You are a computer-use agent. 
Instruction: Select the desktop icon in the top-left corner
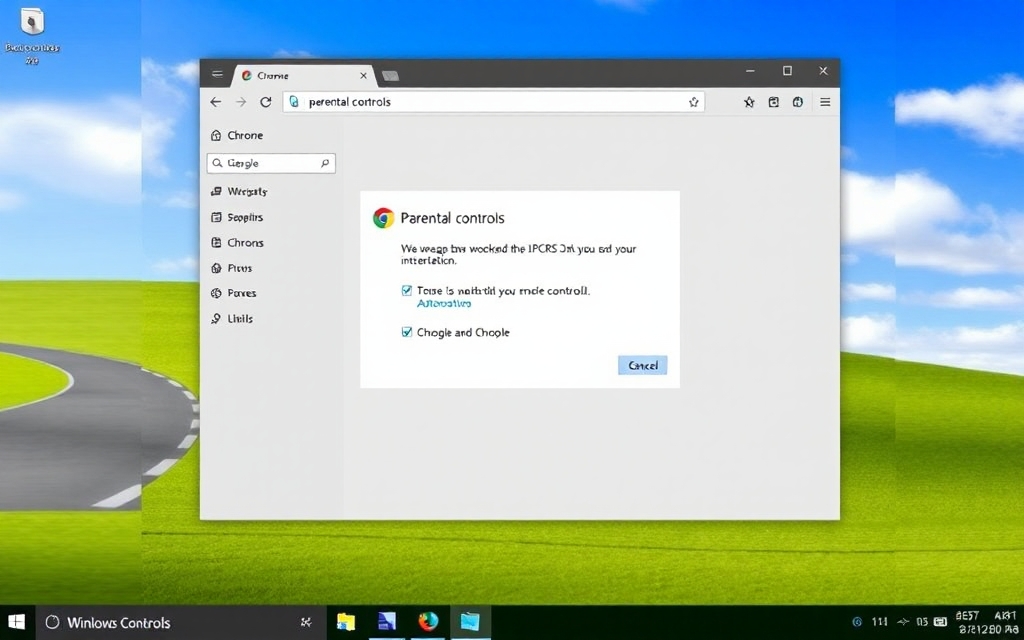pos(31,36)
